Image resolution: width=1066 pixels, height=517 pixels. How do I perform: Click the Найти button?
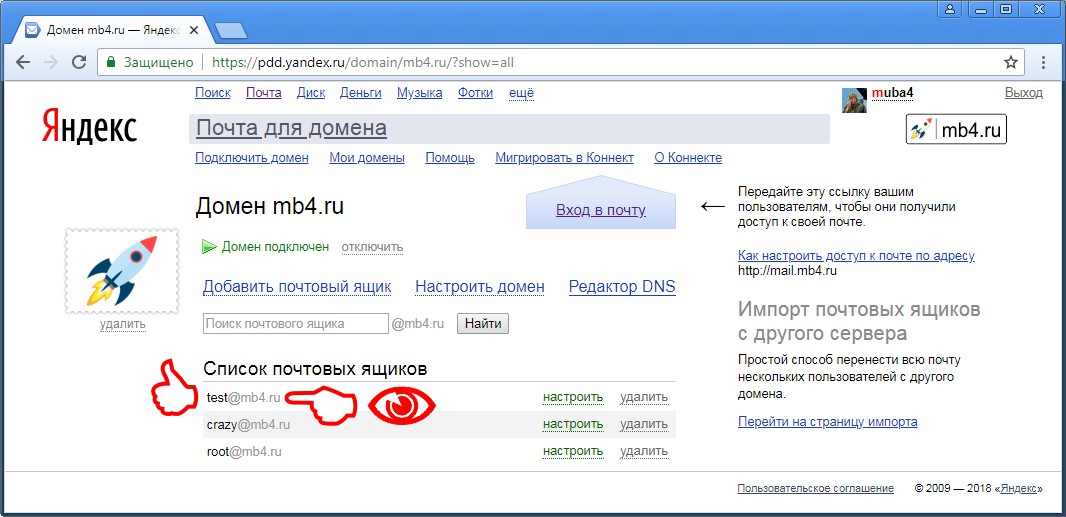[x=483, y=324]
